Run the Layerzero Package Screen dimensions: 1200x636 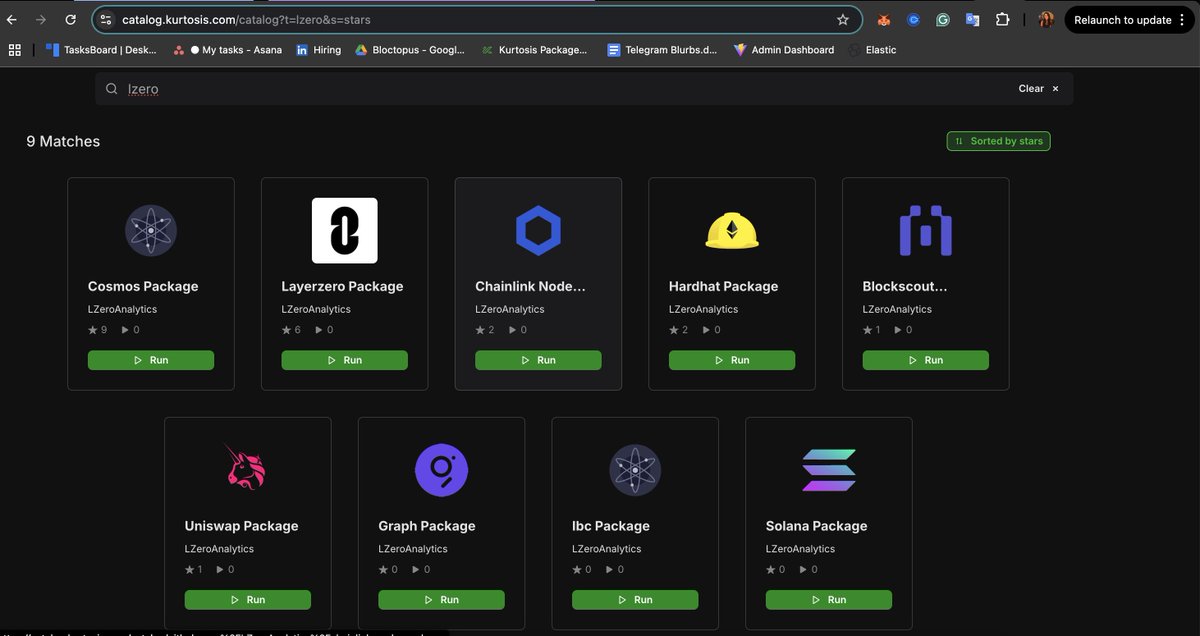coord(345,360)
